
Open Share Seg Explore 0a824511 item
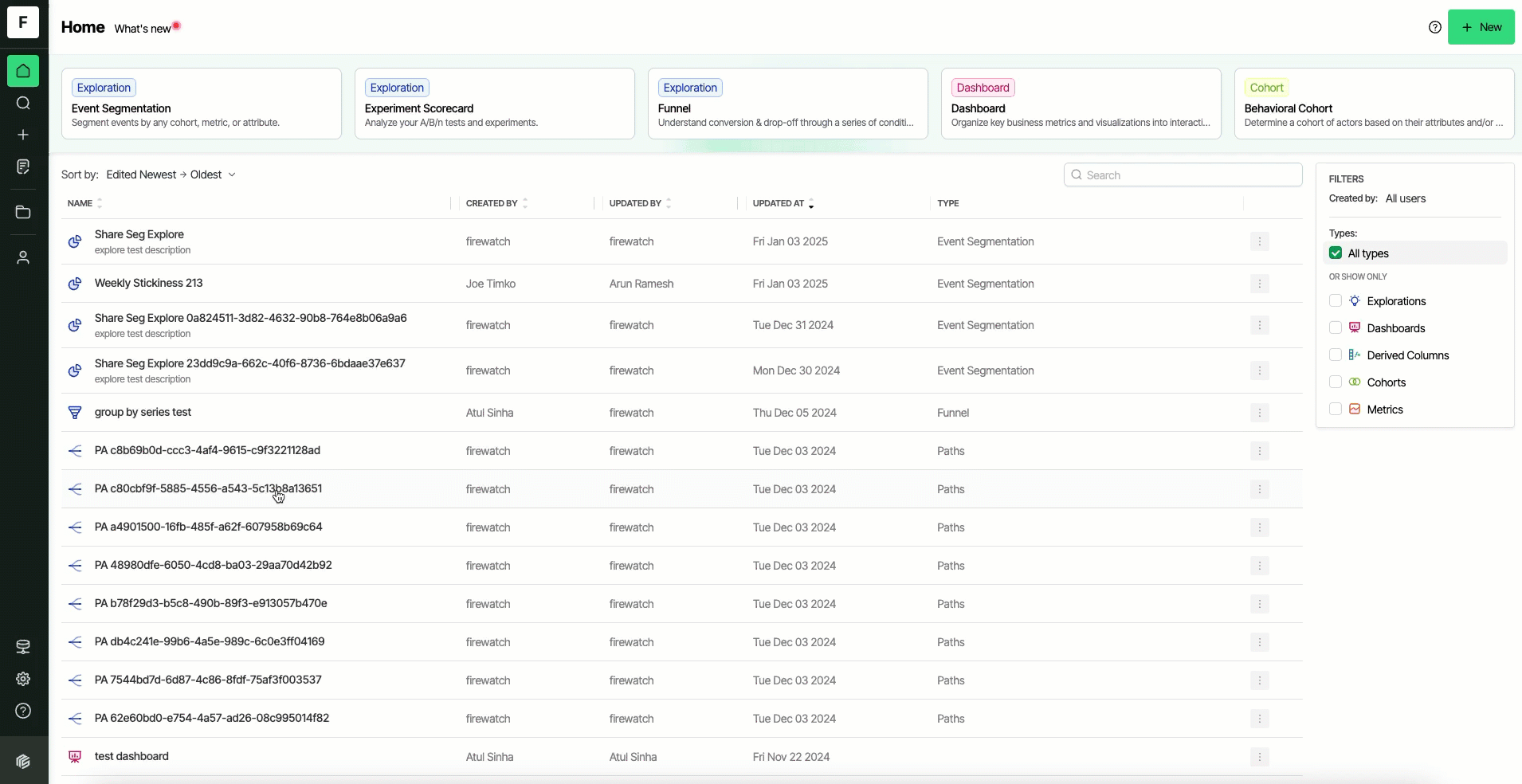coord(250,318)
